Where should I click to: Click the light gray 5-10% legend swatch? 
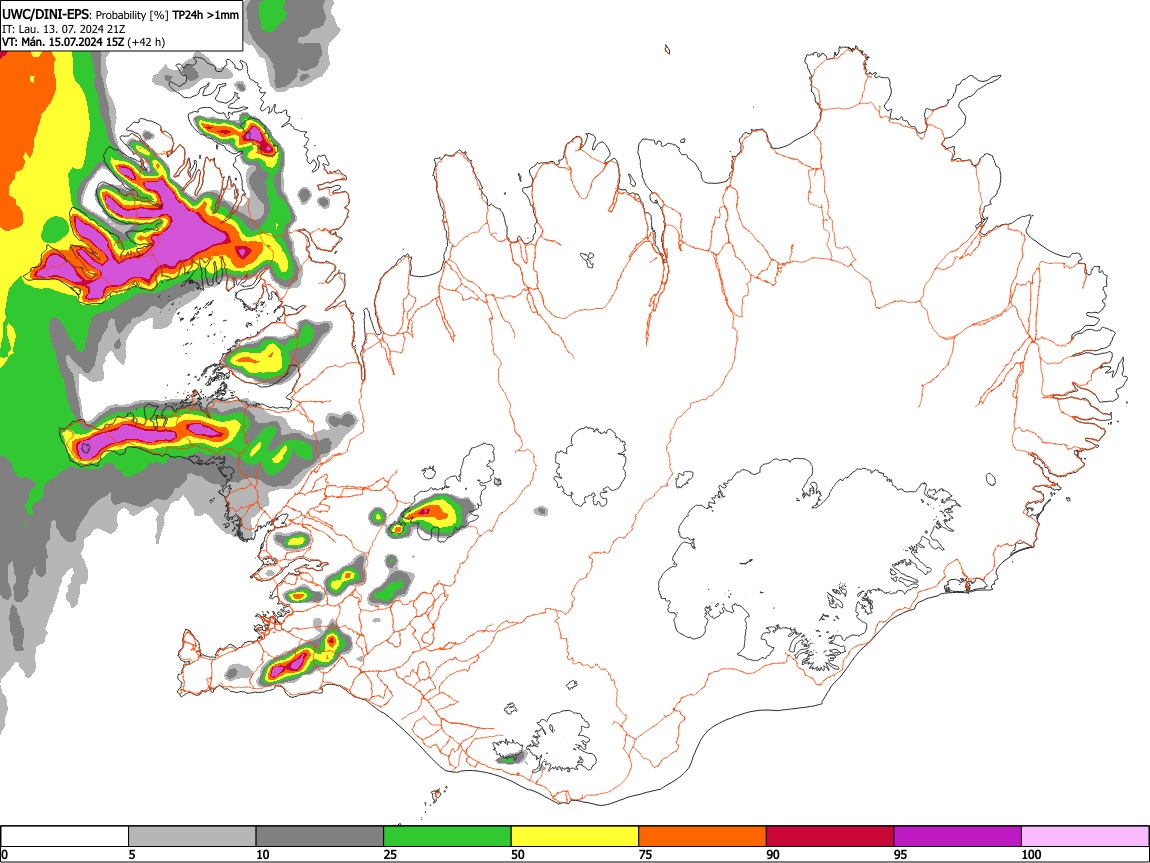[x=192, y=837]
